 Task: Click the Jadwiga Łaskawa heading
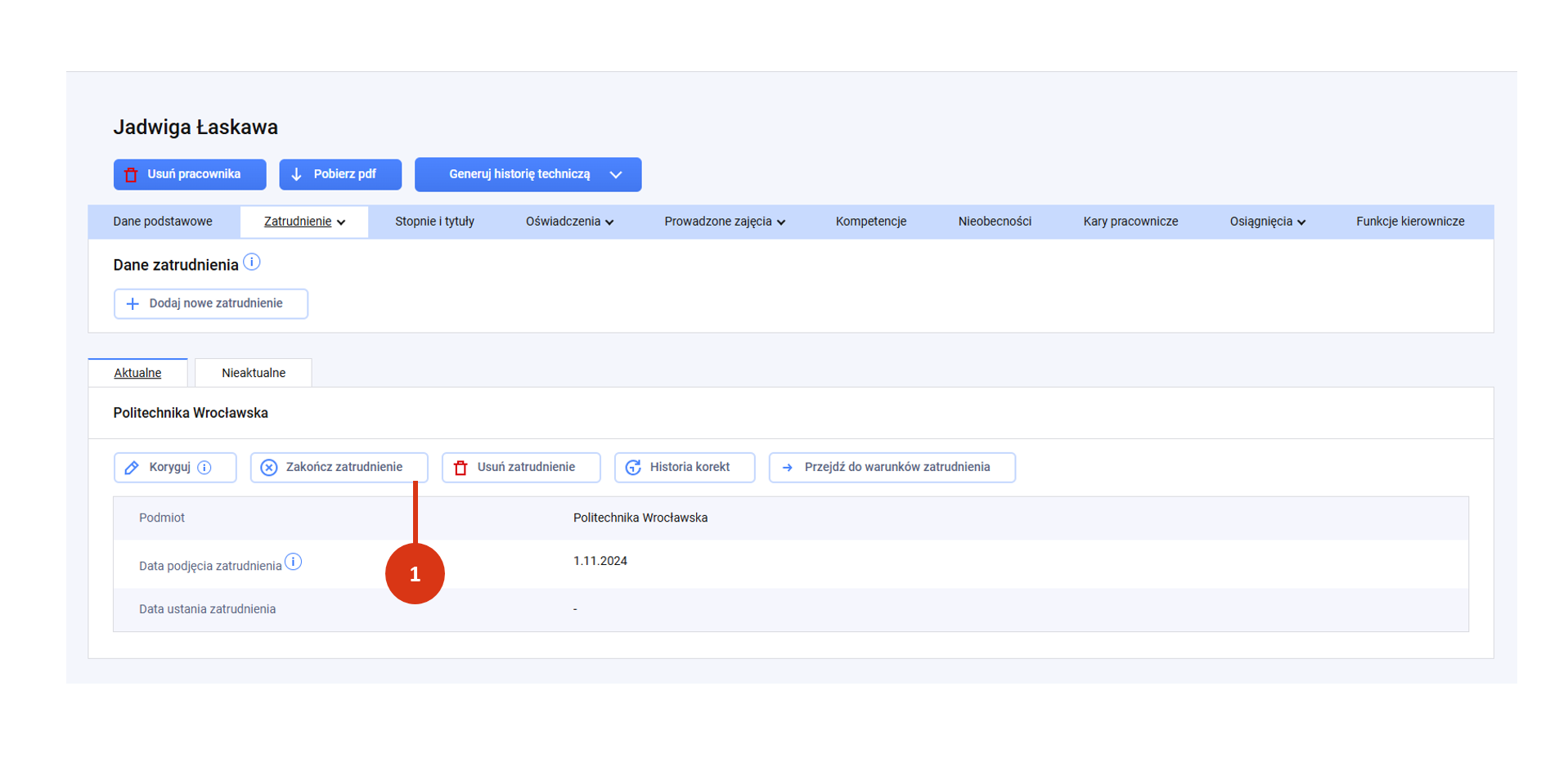pos(195,128)
